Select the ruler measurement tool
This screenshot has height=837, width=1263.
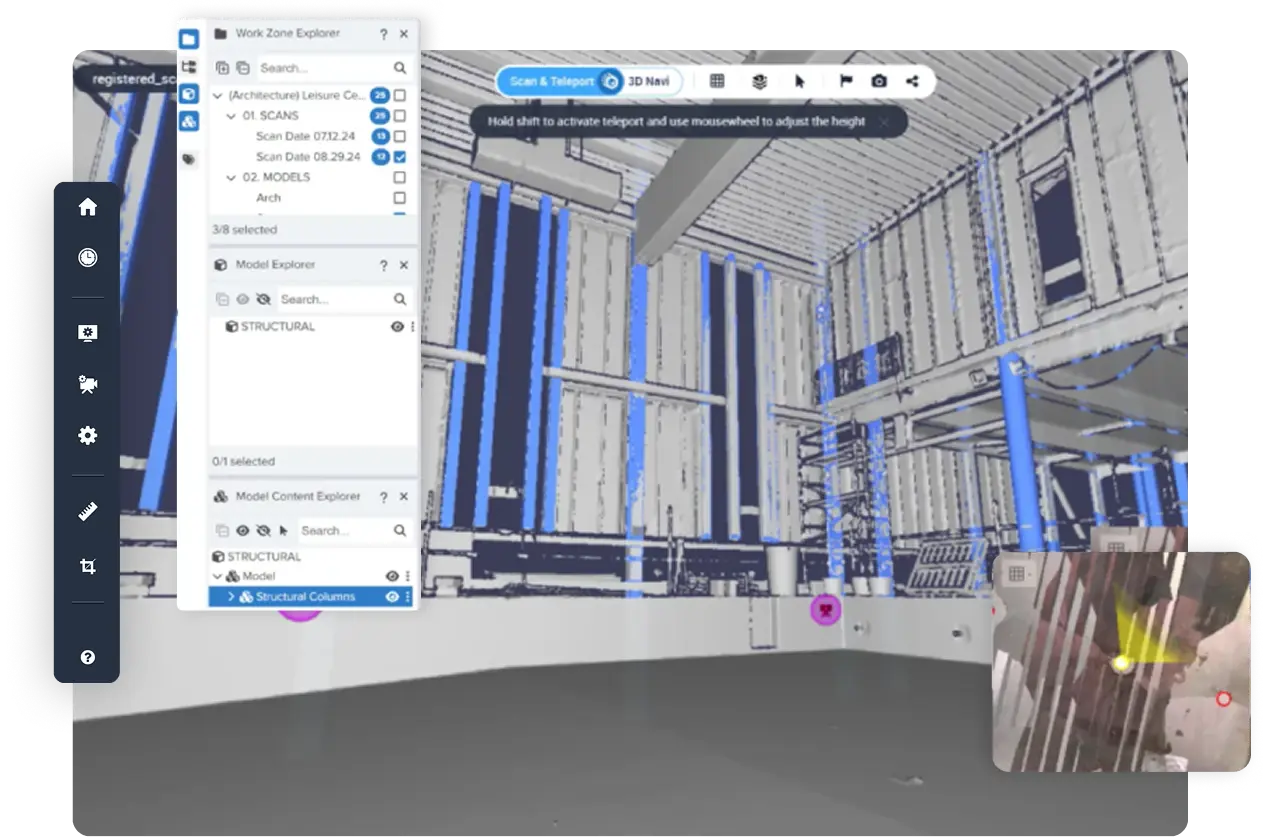tap(88, 513)
